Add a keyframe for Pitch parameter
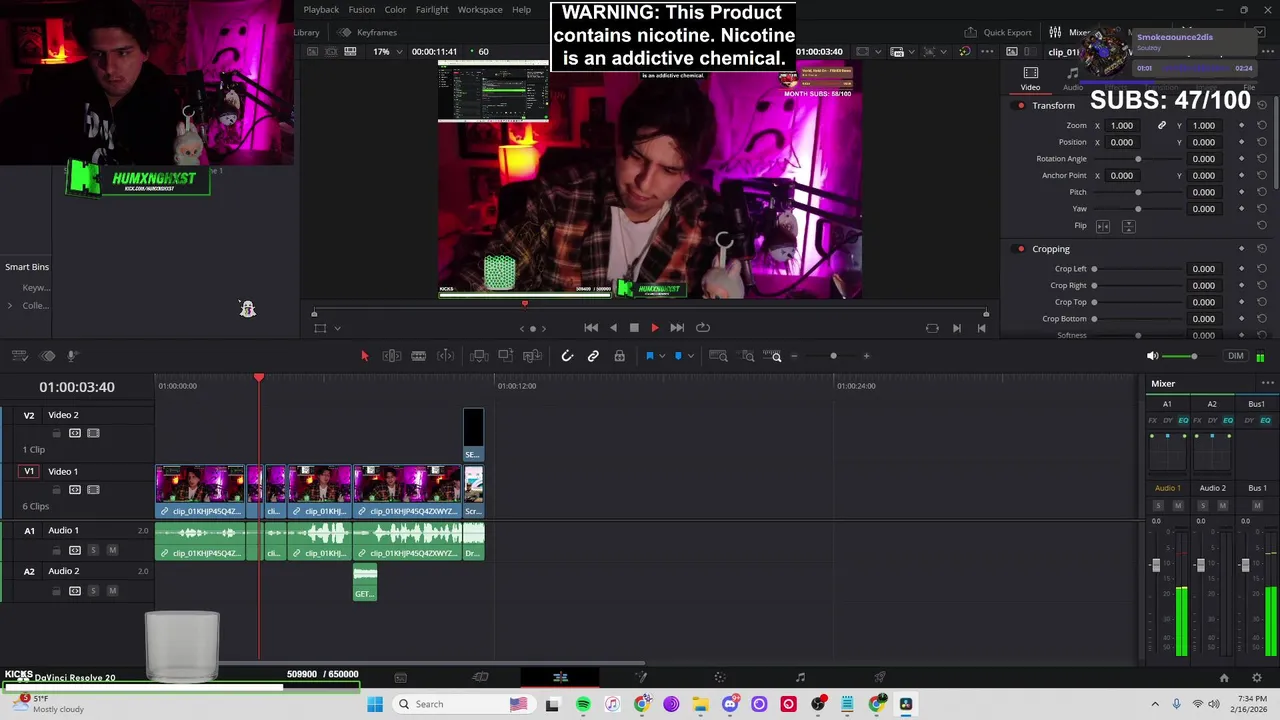 (x=1242, y=192)
